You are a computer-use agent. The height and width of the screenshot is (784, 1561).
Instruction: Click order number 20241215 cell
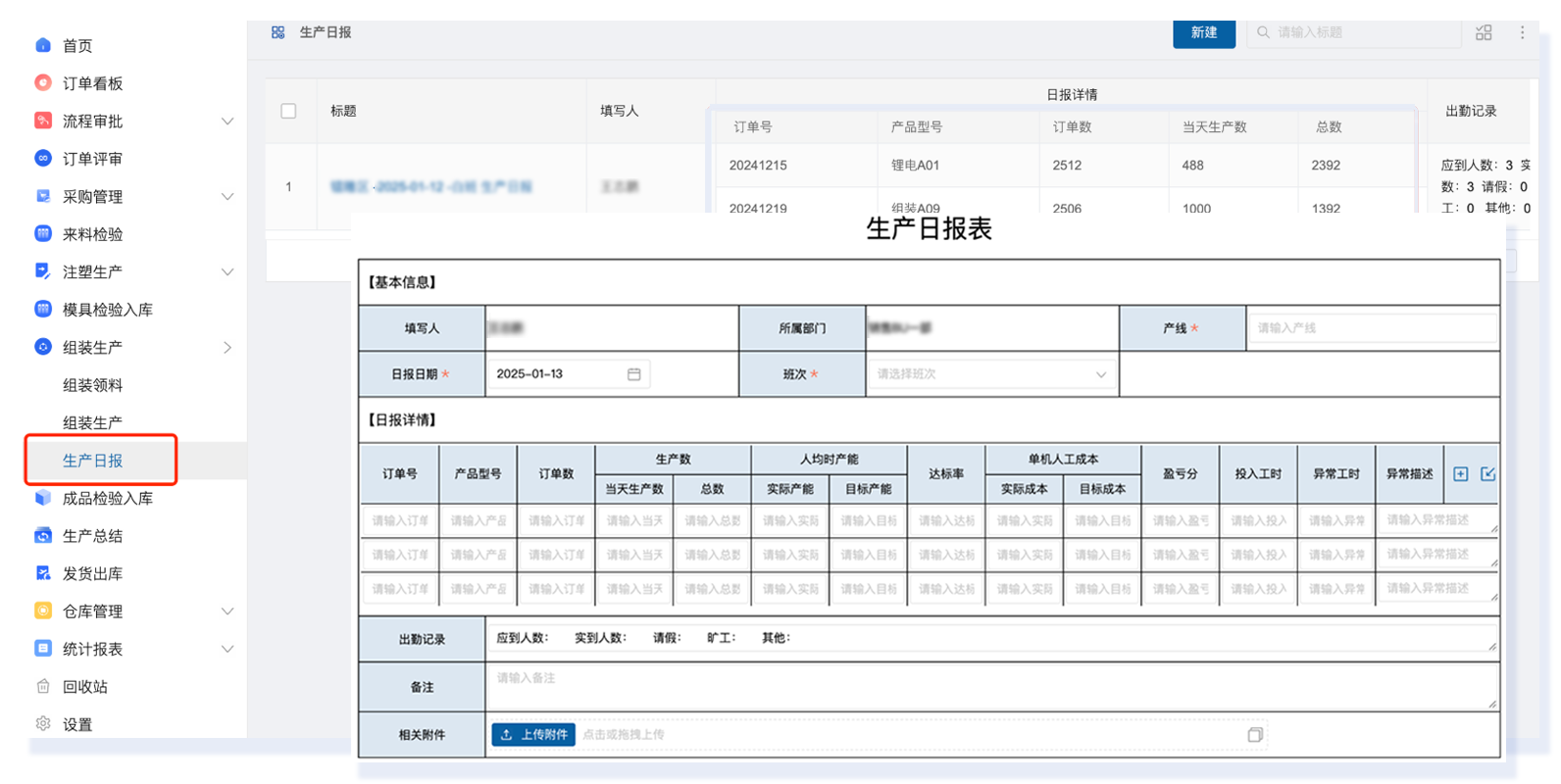pyautogui.click(x=758, y=166)
